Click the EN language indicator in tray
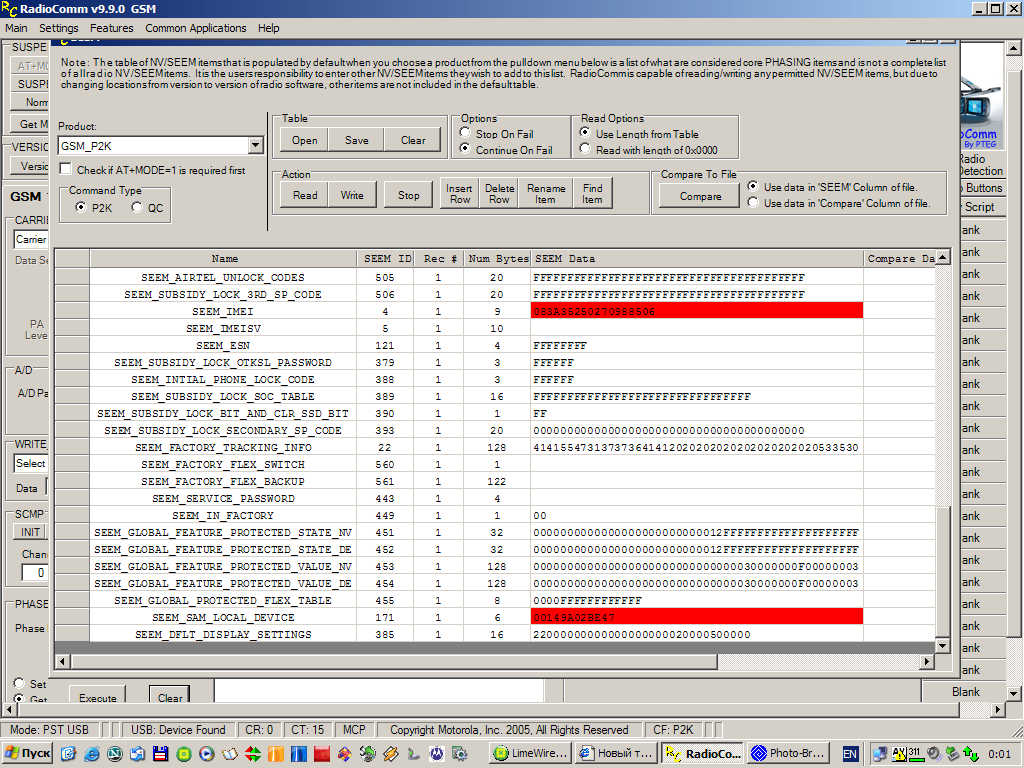Viewport: 1024px width, 768px height. click(850, 754)
